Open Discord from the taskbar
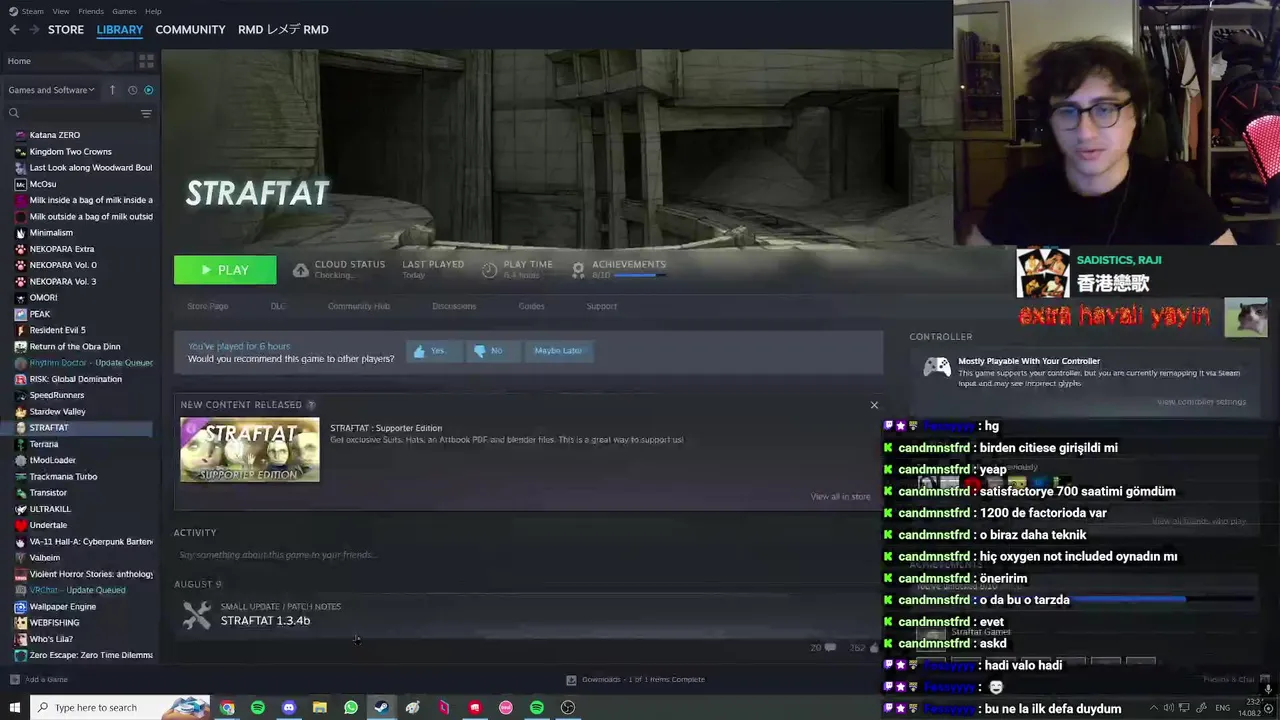Screen dimensions: 1280x720 click(x=289, y=708)
